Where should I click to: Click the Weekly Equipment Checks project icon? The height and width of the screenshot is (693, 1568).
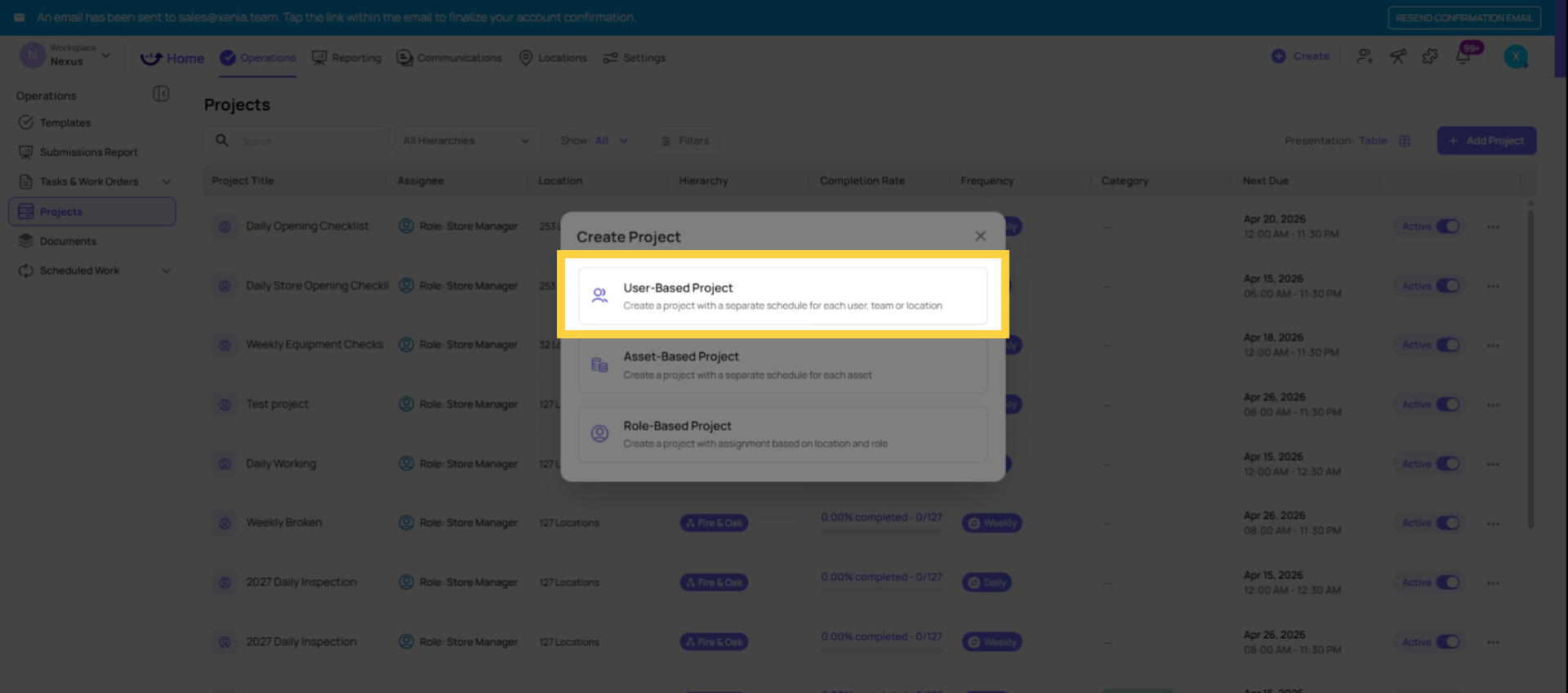point(225,345)
